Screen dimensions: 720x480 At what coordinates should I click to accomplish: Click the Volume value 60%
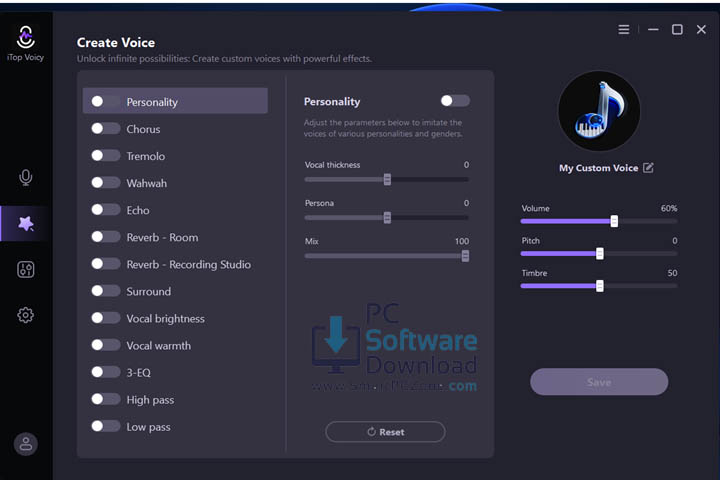(x=669, y=209)
